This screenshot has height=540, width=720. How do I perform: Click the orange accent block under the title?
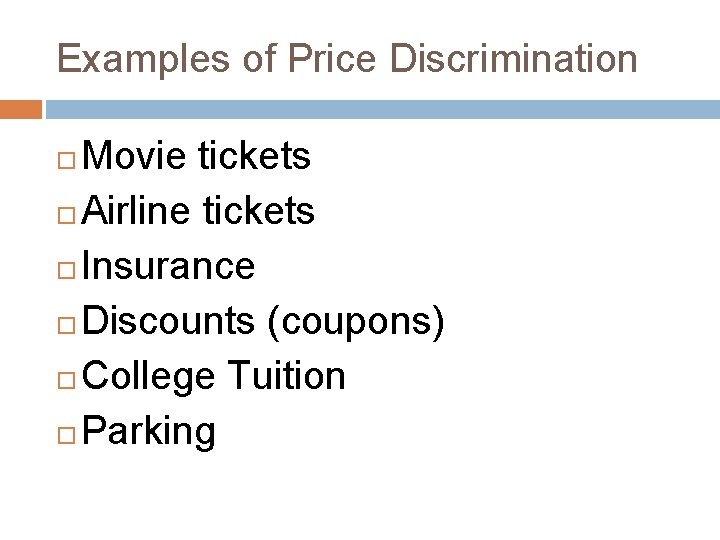coord(20,108)
